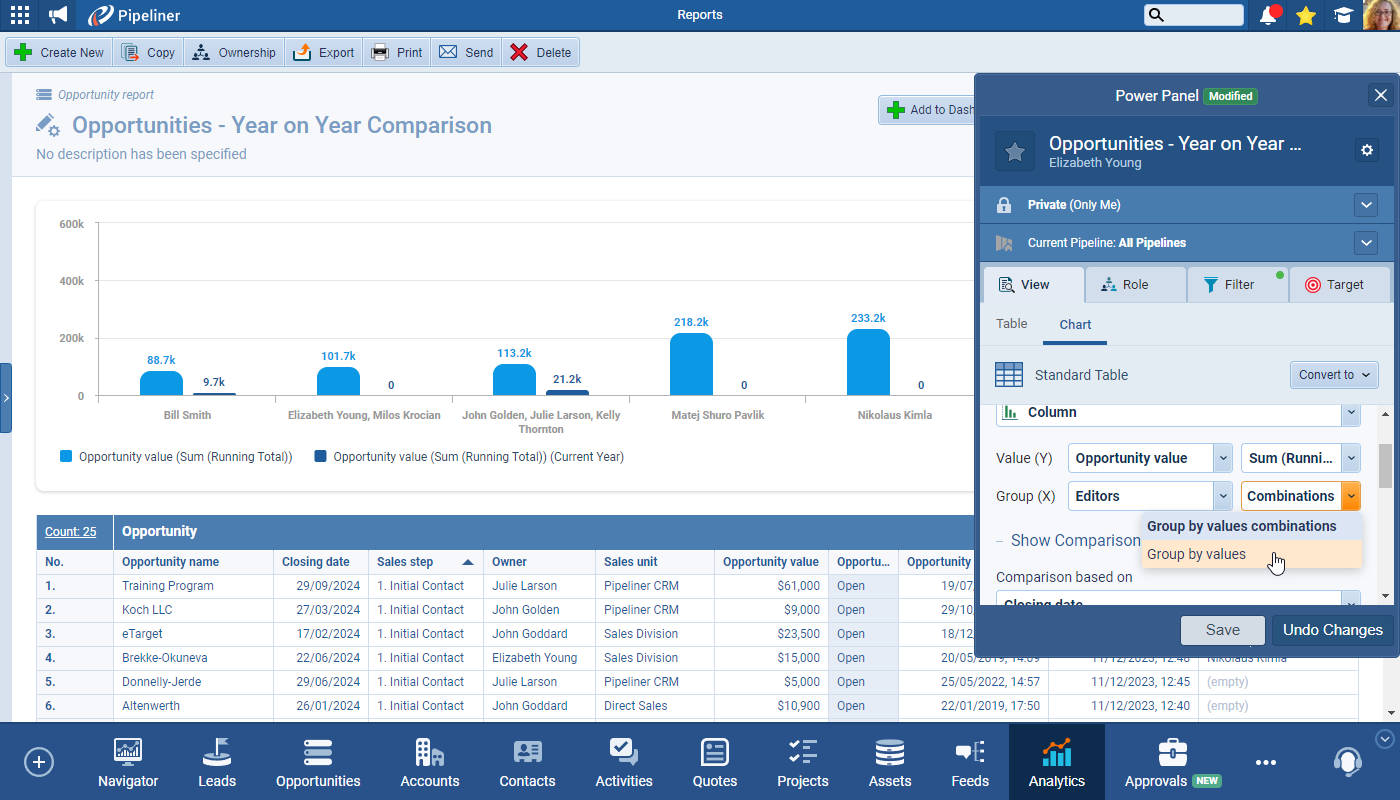Open the graduation cap learning icon
The image size is (1400, 800).
coord(1342,15)
